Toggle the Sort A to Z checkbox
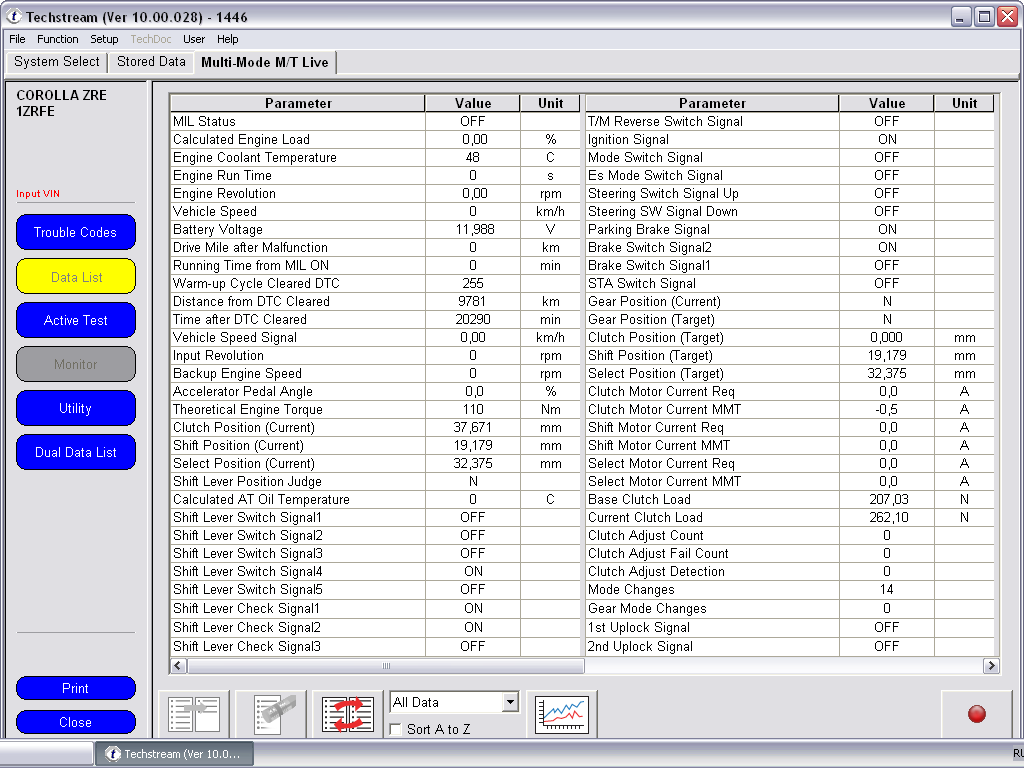 click(x=396, y=730)
